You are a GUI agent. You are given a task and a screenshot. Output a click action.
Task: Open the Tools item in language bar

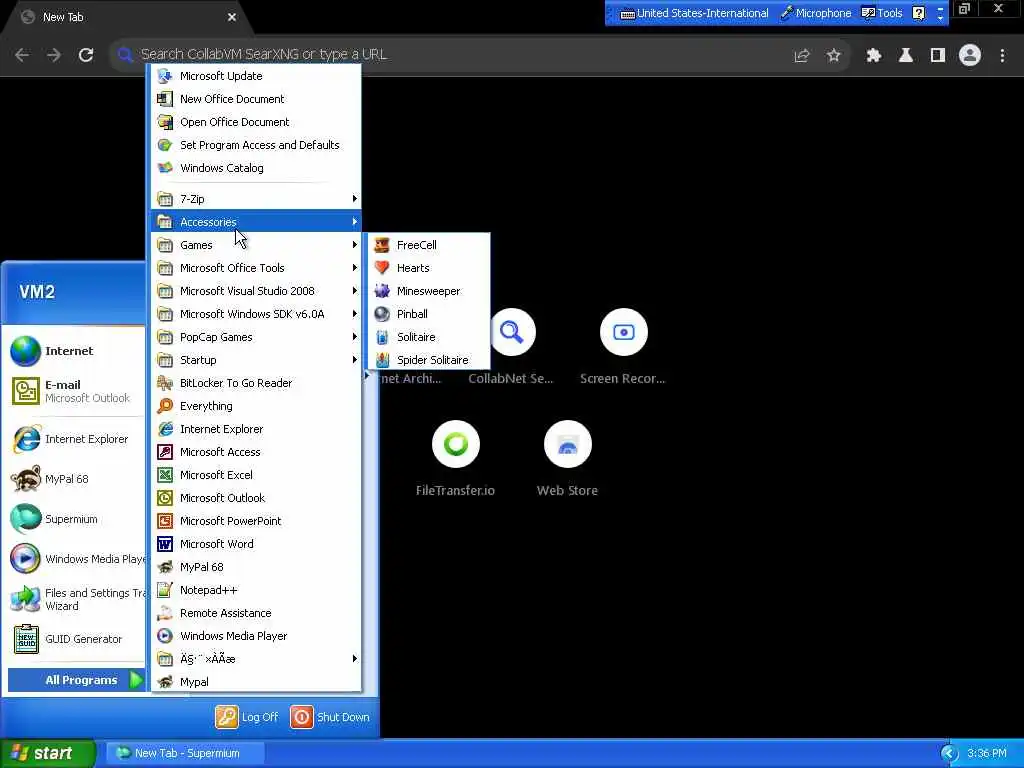tap(882, 13)
